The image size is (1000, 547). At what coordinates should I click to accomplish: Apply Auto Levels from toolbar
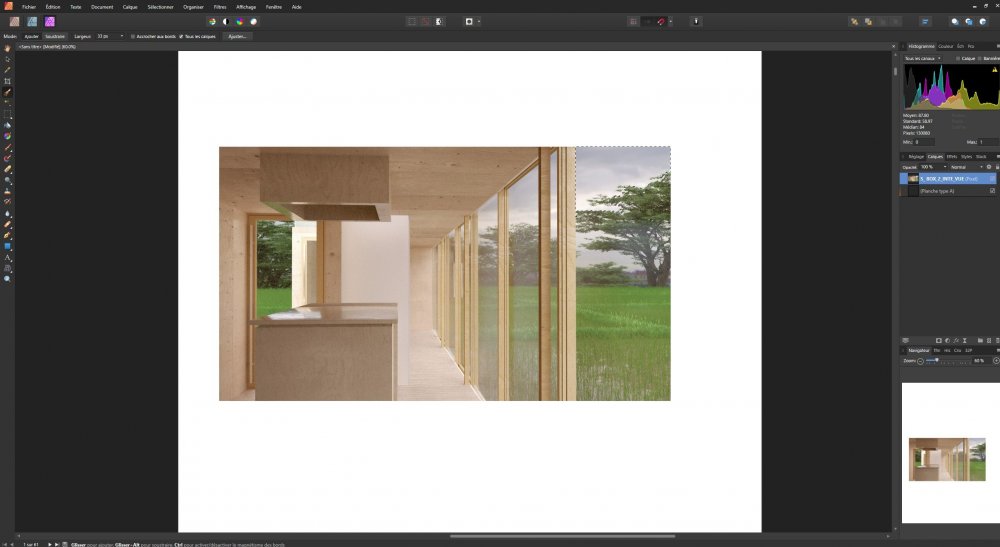point(212,22)
